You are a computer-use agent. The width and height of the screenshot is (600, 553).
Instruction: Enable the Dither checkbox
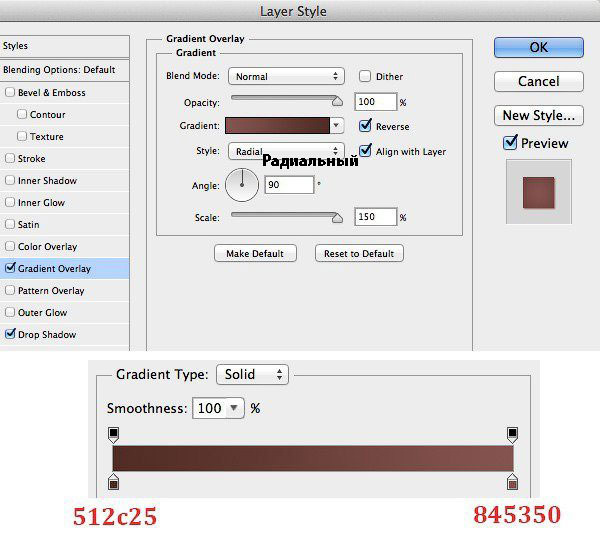pyautogui.click(x=365, y=76)
